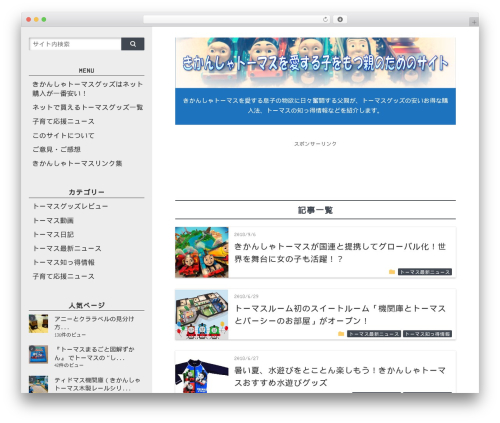The image size is (500, 423).
Task: Select トーマスグッズレビュー category
Action: [70, 206]
